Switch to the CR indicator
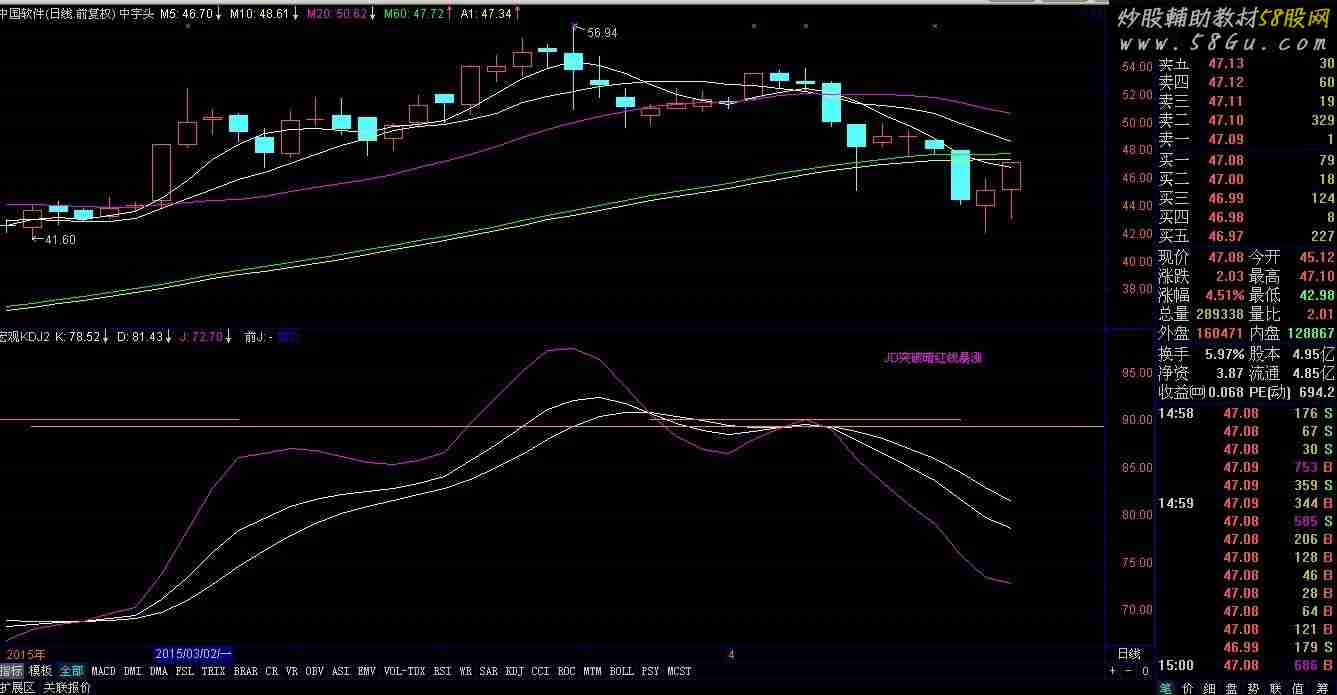The width and height of the screenshot is (1337, 695). click(271, 671)
